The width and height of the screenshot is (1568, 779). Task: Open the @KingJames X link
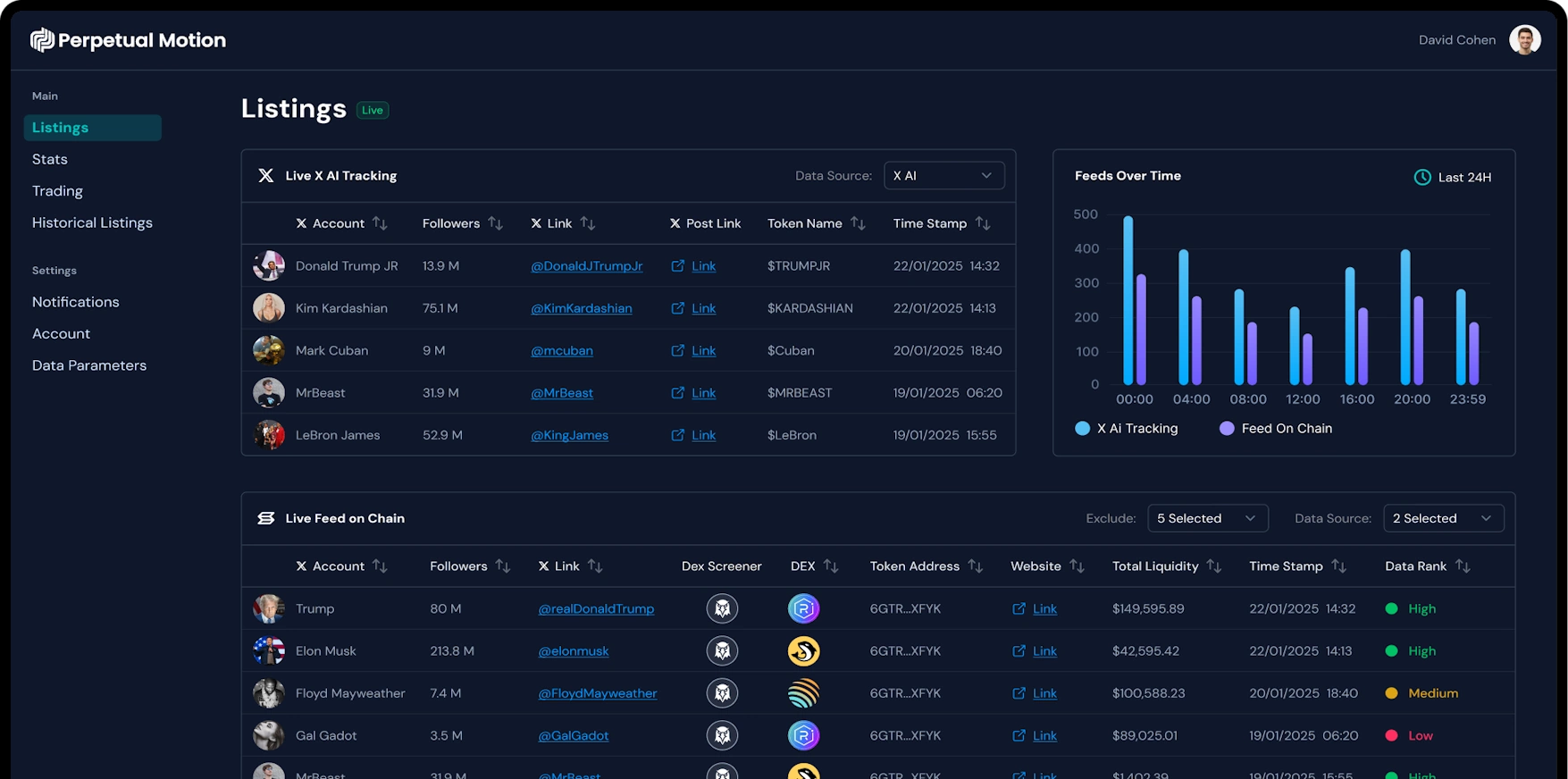coord(570,435)
